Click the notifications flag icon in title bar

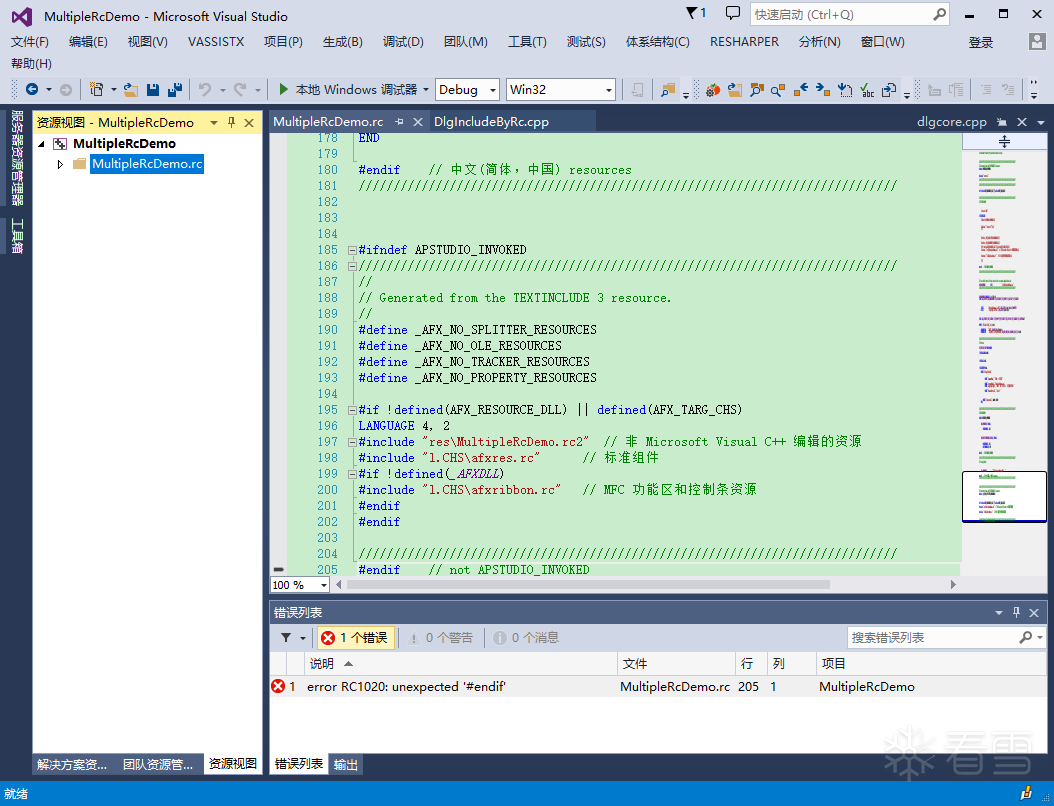[692, 13]
